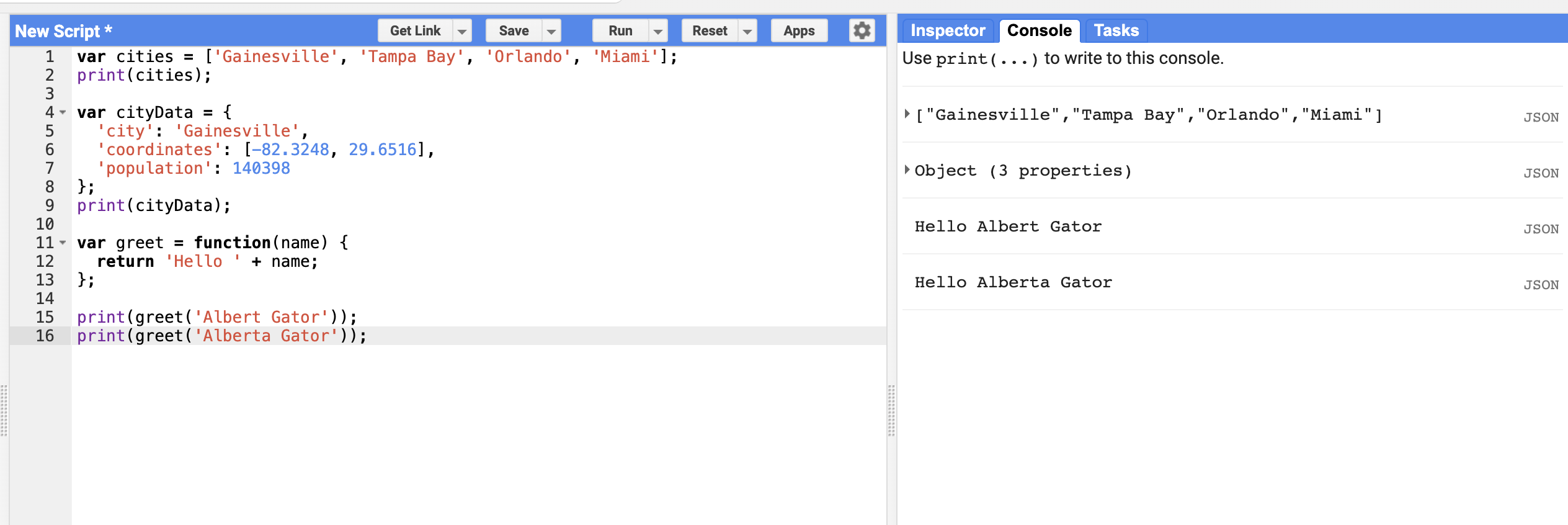The image size is (1568, 525).
Task: Switch to the Inspector tab
Action: point(948,30)
